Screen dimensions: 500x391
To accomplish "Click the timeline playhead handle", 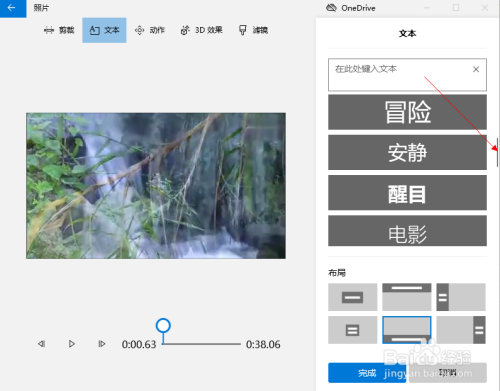I will [163, 326].
